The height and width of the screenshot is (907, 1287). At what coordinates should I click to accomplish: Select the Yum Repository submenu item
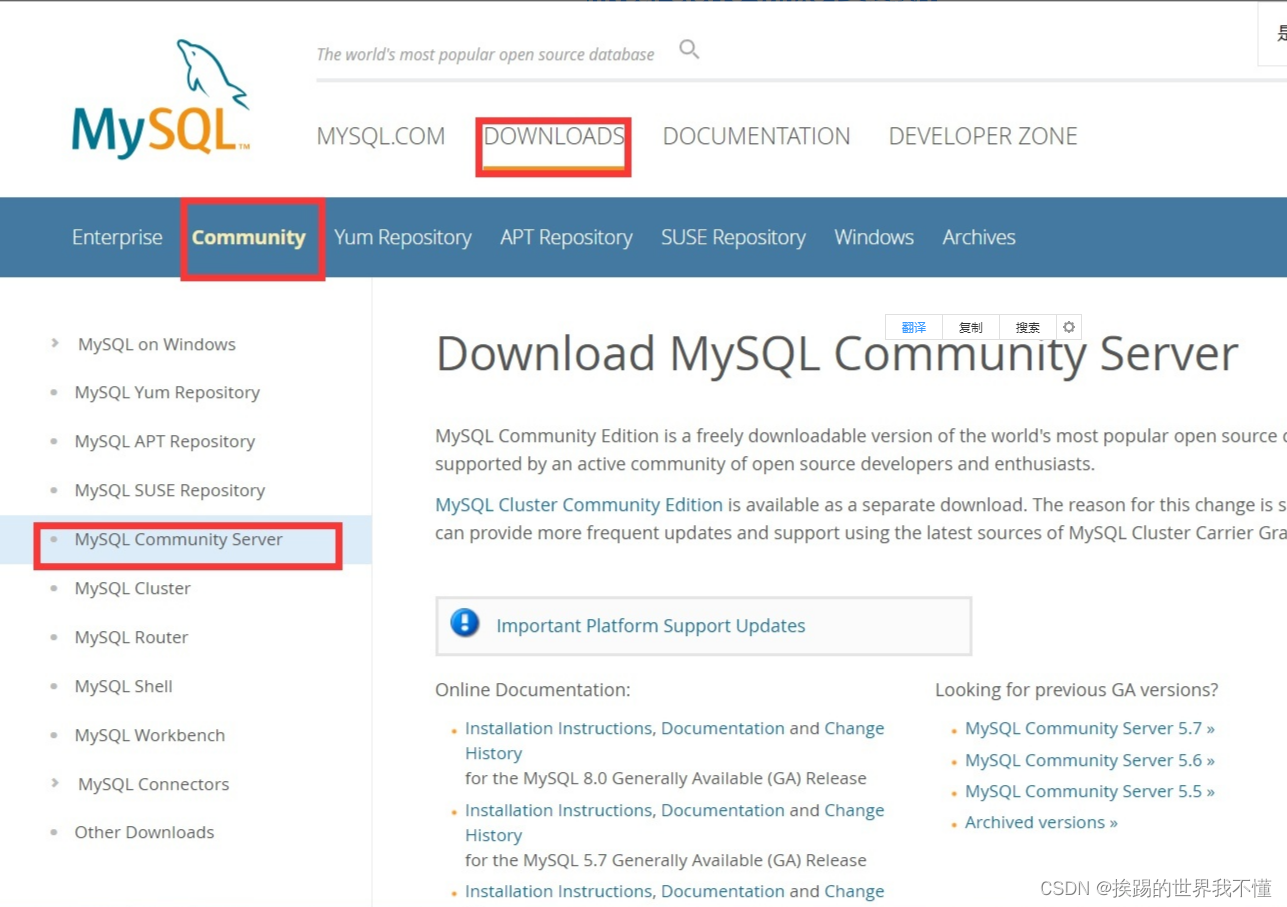pyautogui.click(x=403, y=237)
